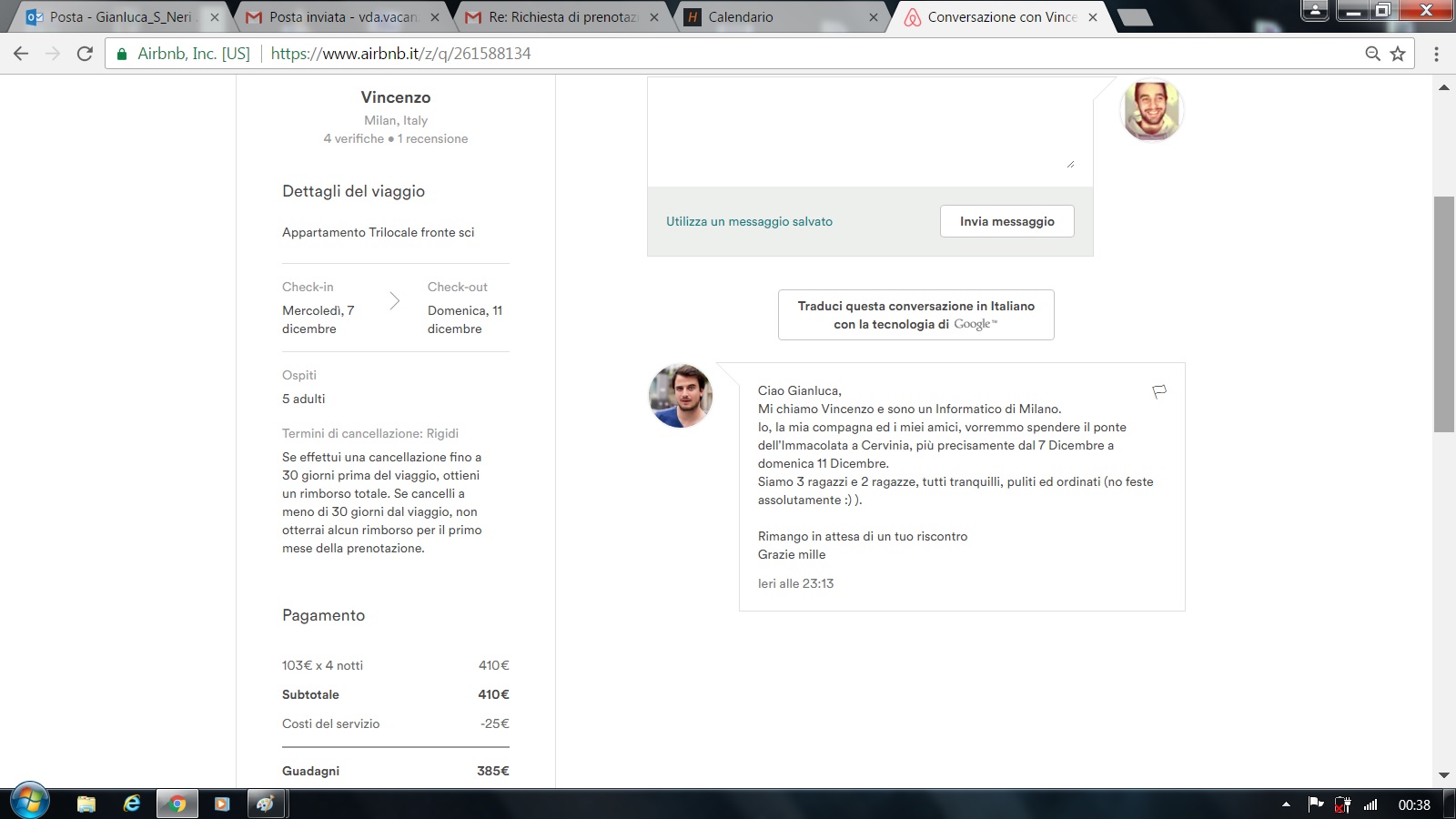Image resolution: width=1456 pixels, height=819 pixels.
Task: Close the Re: Richiesta di prenotazione tab
Action: tap(653, 17)
